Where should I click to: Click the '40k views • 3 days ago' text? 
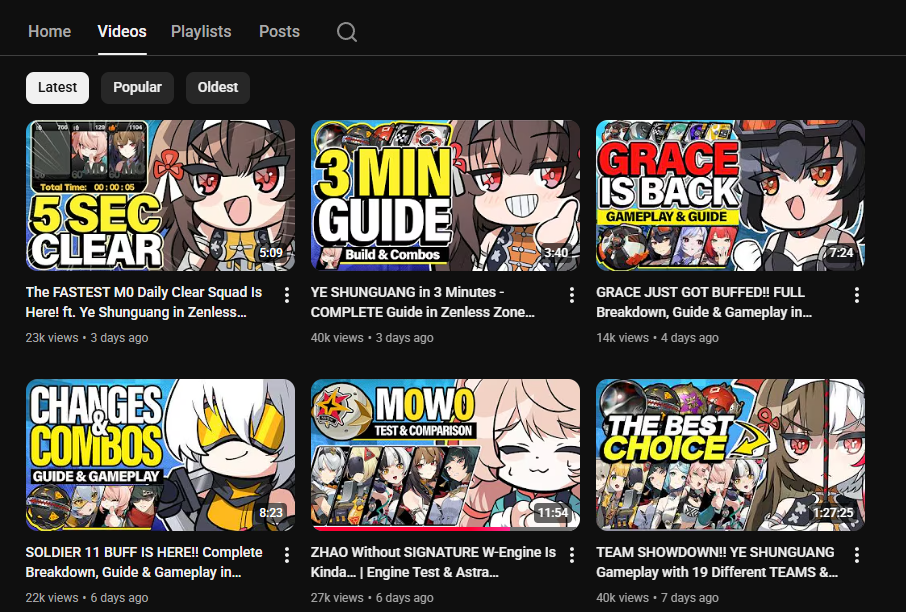(x=372, y=337)
